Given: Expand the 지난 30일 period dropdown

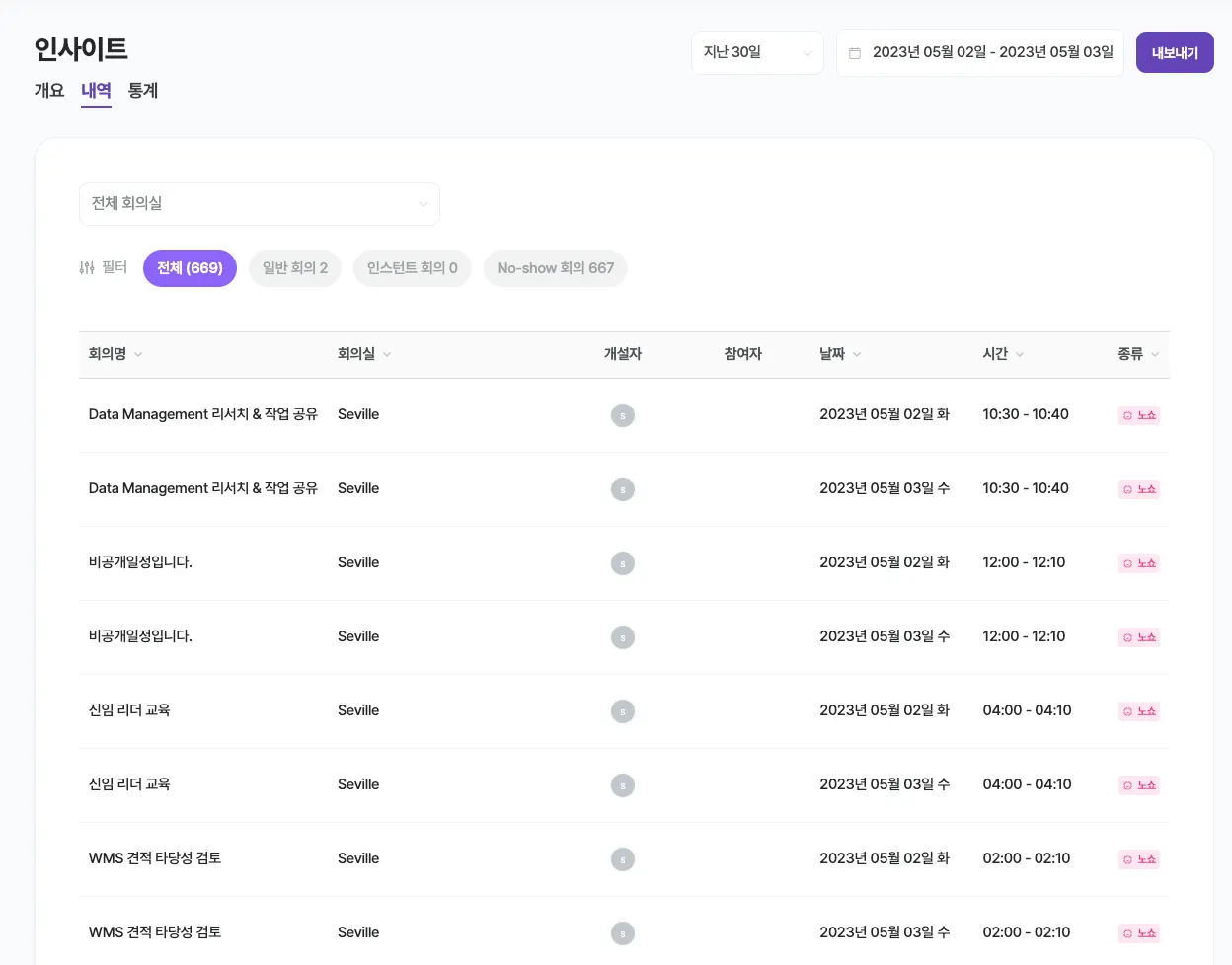Looking at the screenshot, I should [757, 52].
